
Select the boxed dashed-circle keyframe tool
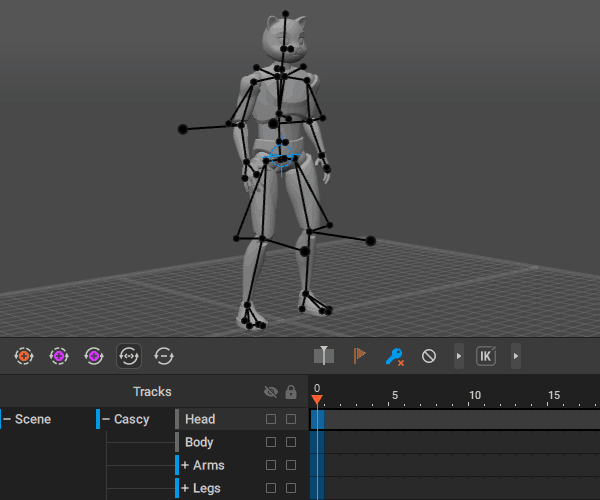click(x=129, y=355)
